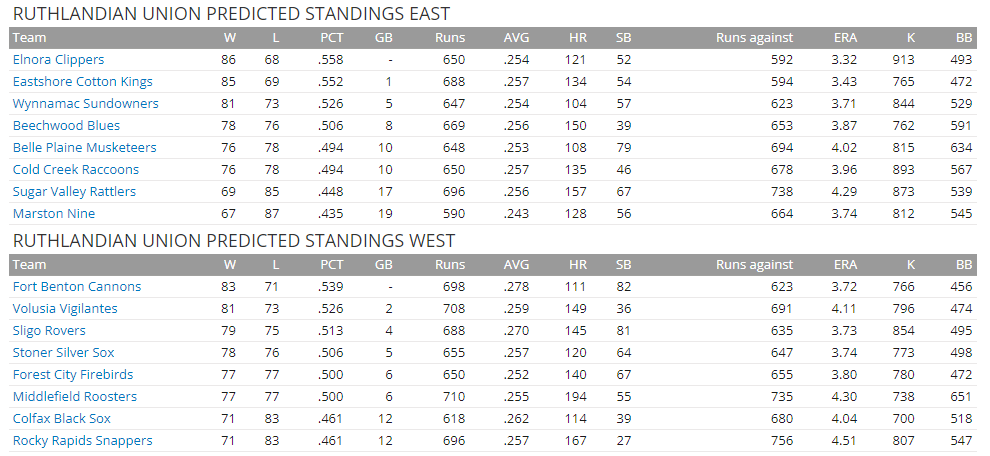Open the Sugar Valley Rattlers page
Screen dimensions: 990x456
click(x=74, y=192)
